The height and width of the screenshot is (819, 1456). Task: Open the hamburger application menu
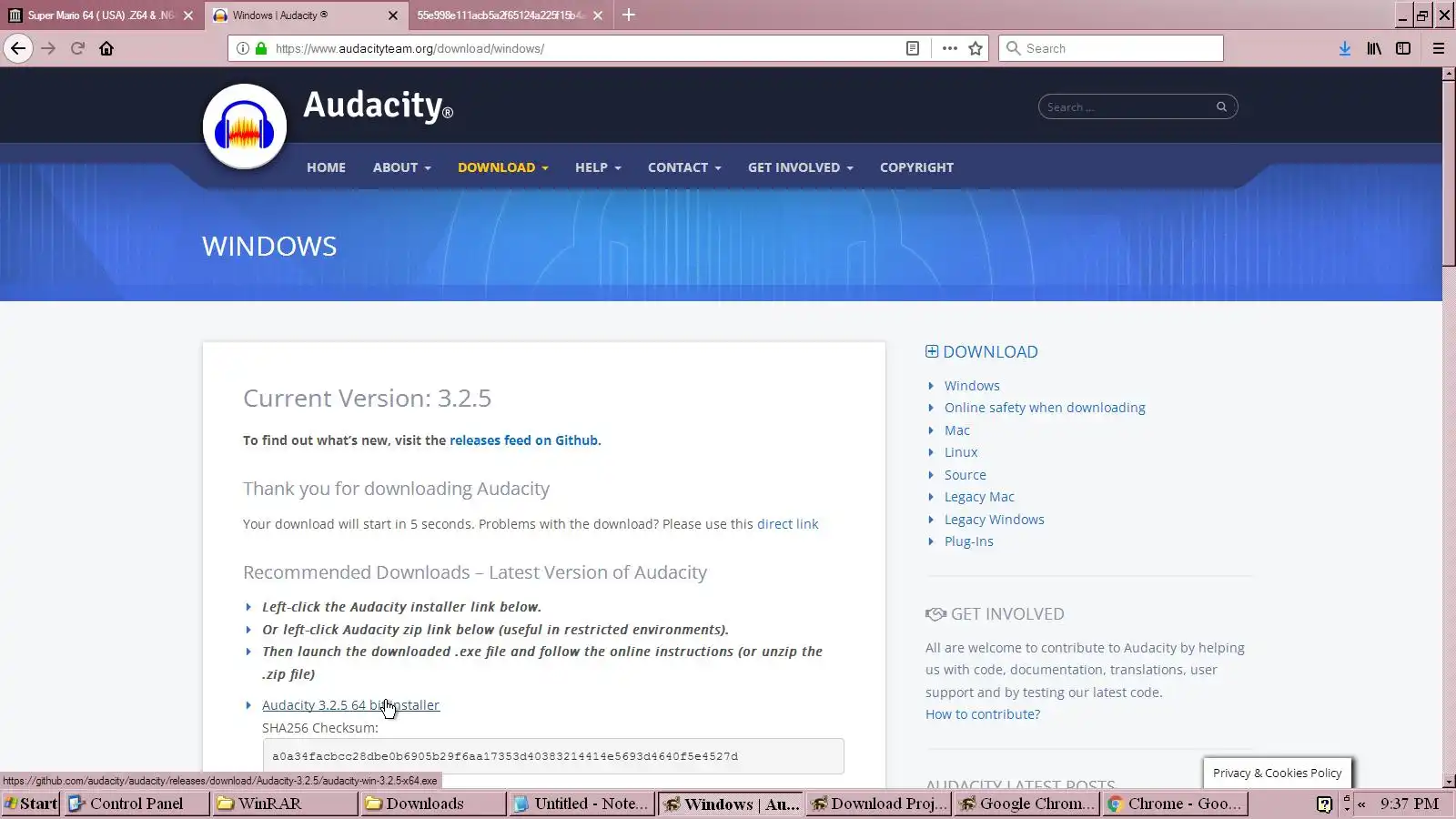[1439, 48]
